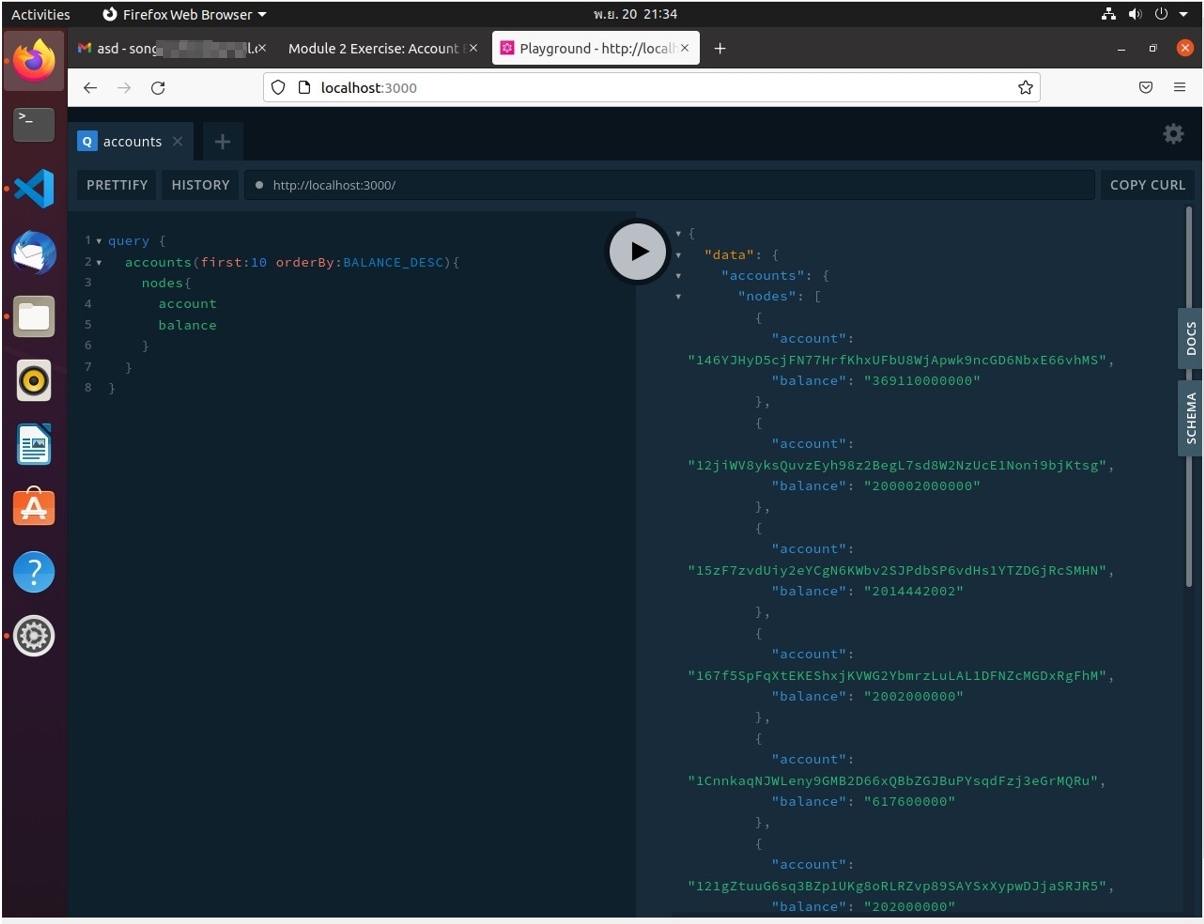Open the Playground settings gear
Image resolution: width=1204 pixels, height=924 pixels.
click(1172, 133)
